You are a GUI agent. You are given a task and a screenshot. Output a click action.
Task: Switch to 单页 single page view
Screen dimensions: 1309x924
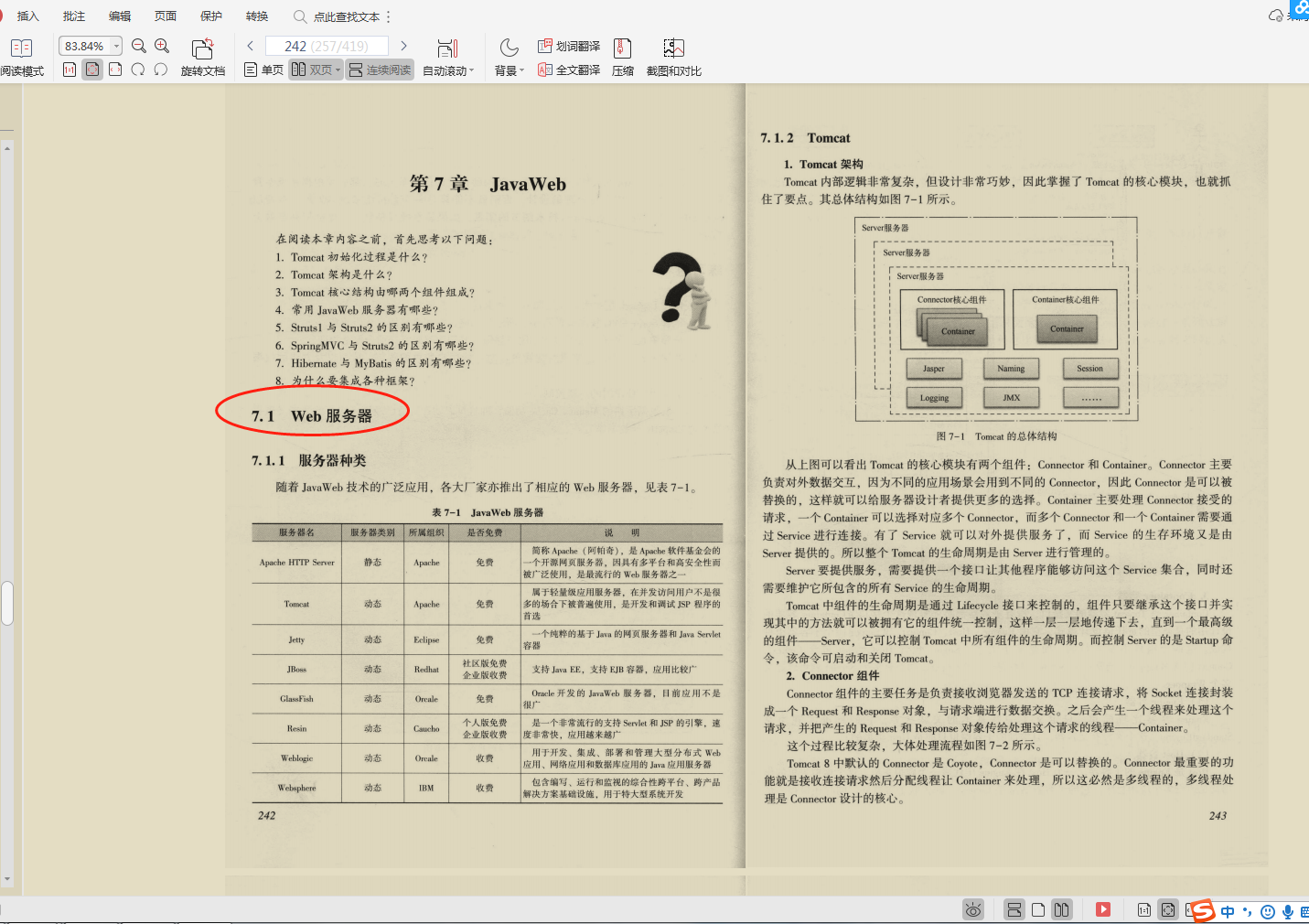[x=263, y=70]
